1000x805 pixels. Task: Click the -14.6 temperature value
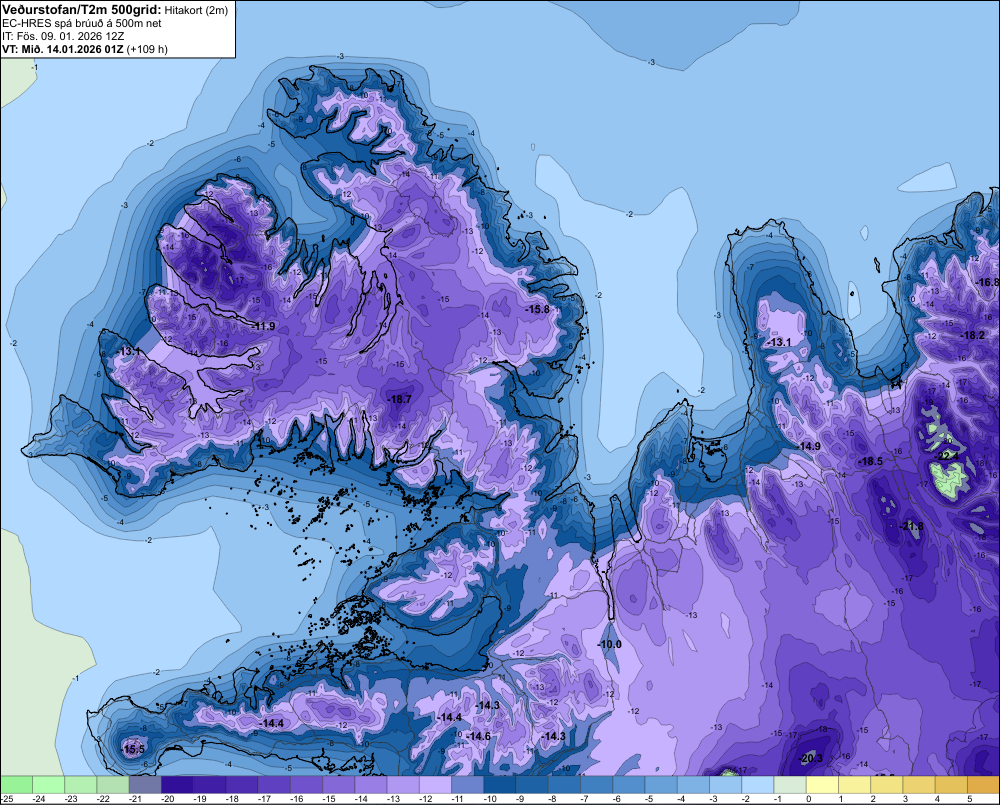pyautogui.click(x=478, y=736)
